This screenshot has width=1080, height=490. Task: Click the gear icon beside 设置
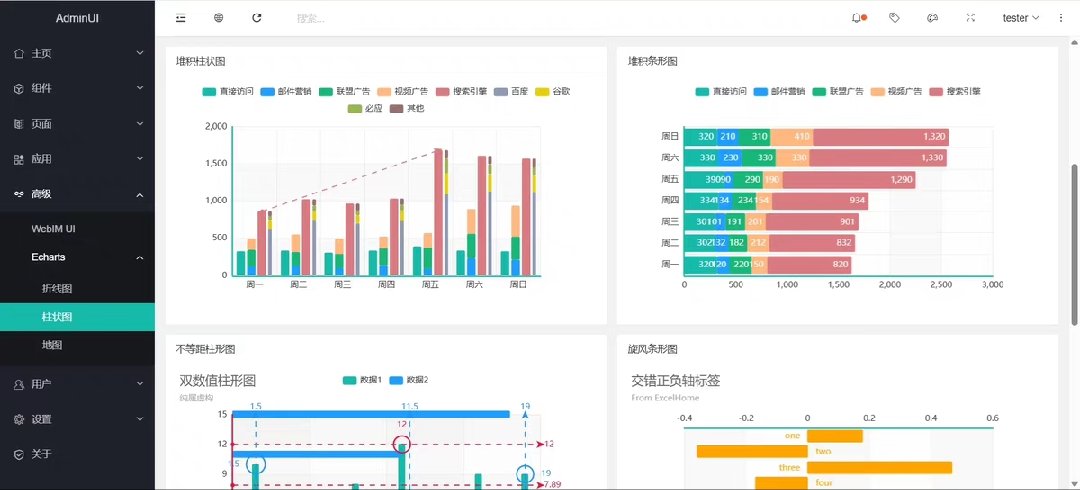[19, 419]
